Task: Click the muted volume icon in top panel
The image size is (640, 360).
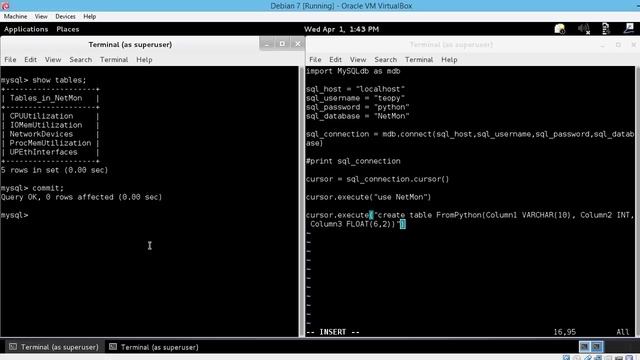Action: 584,29
